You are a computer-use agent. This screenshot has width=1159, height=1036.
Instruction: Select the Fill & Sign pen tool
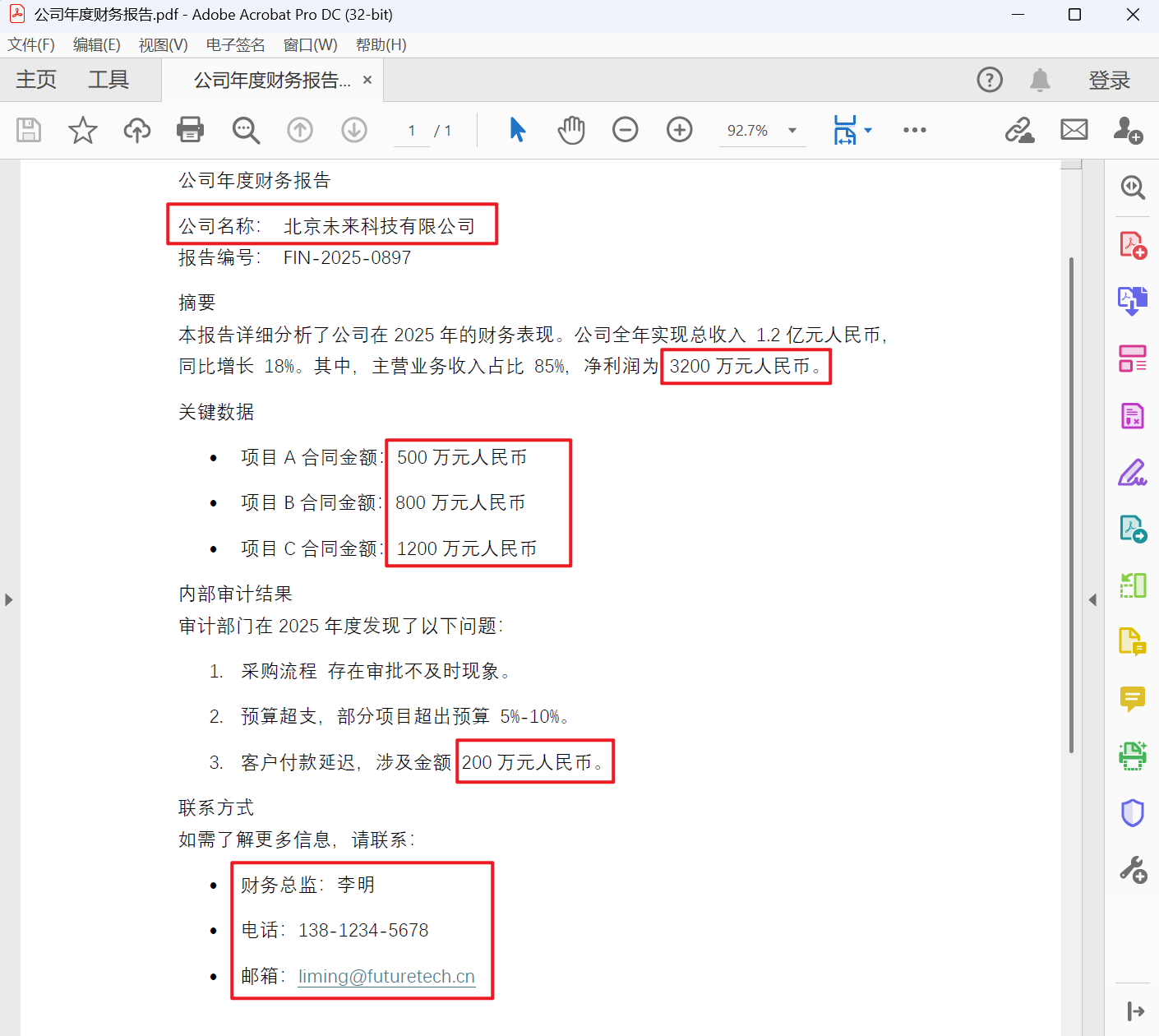point(1132,473)
